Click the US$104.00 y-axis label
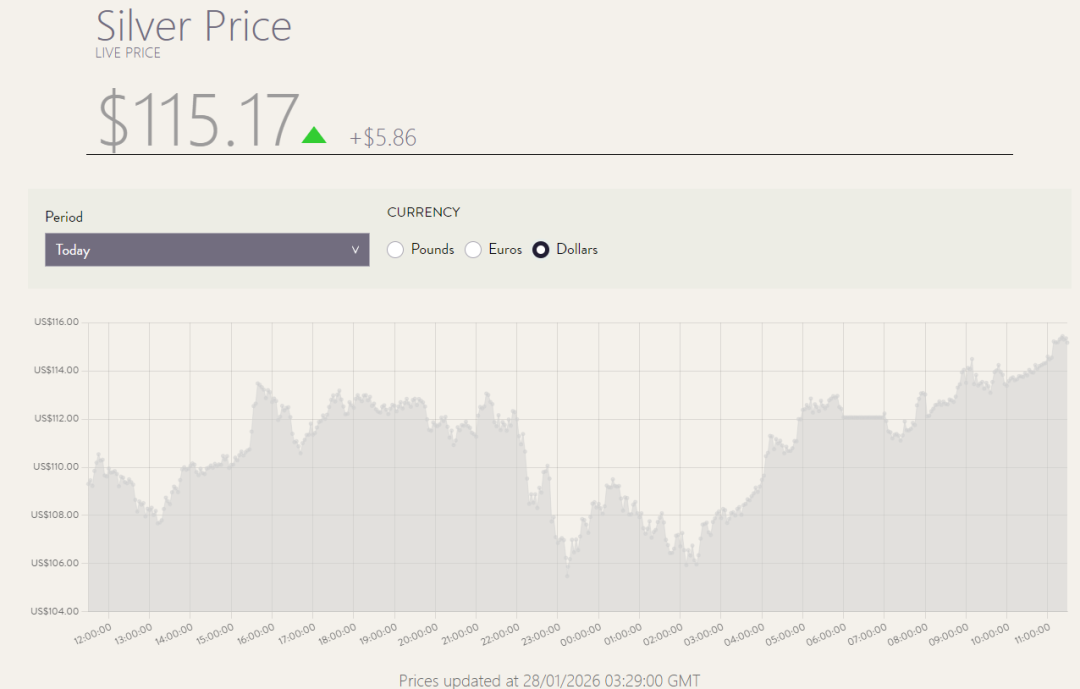Image resolution: width=1080 pixels, height=689 pixels. click(56, 611)
